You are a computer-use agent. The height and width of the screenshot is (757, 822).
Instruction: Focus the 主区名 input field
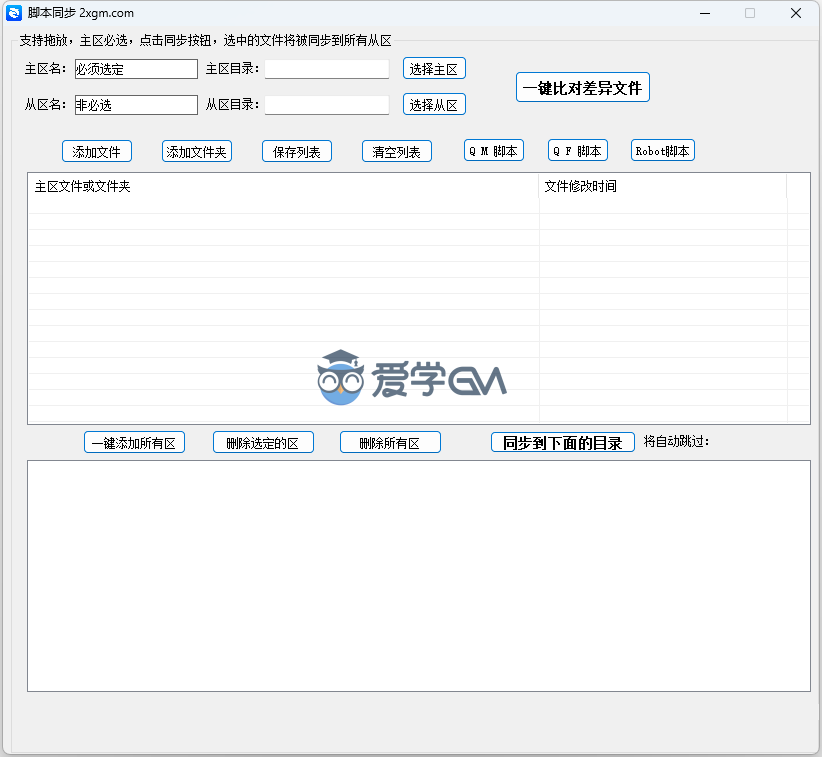tap(136, 69)
